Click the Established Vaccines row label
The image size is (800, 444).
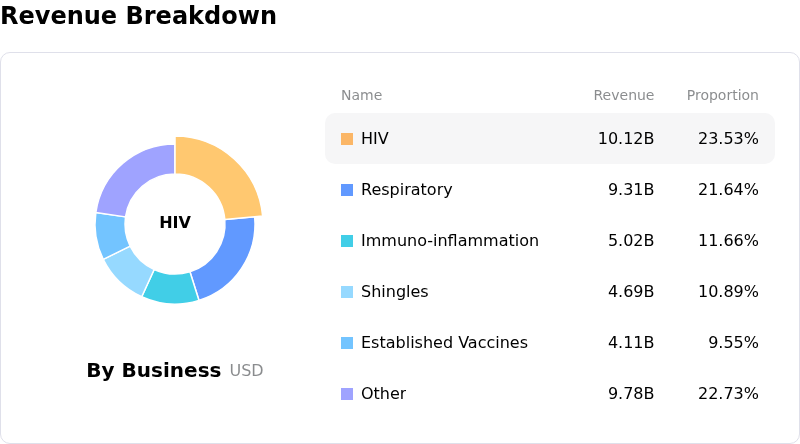(444, 343)
